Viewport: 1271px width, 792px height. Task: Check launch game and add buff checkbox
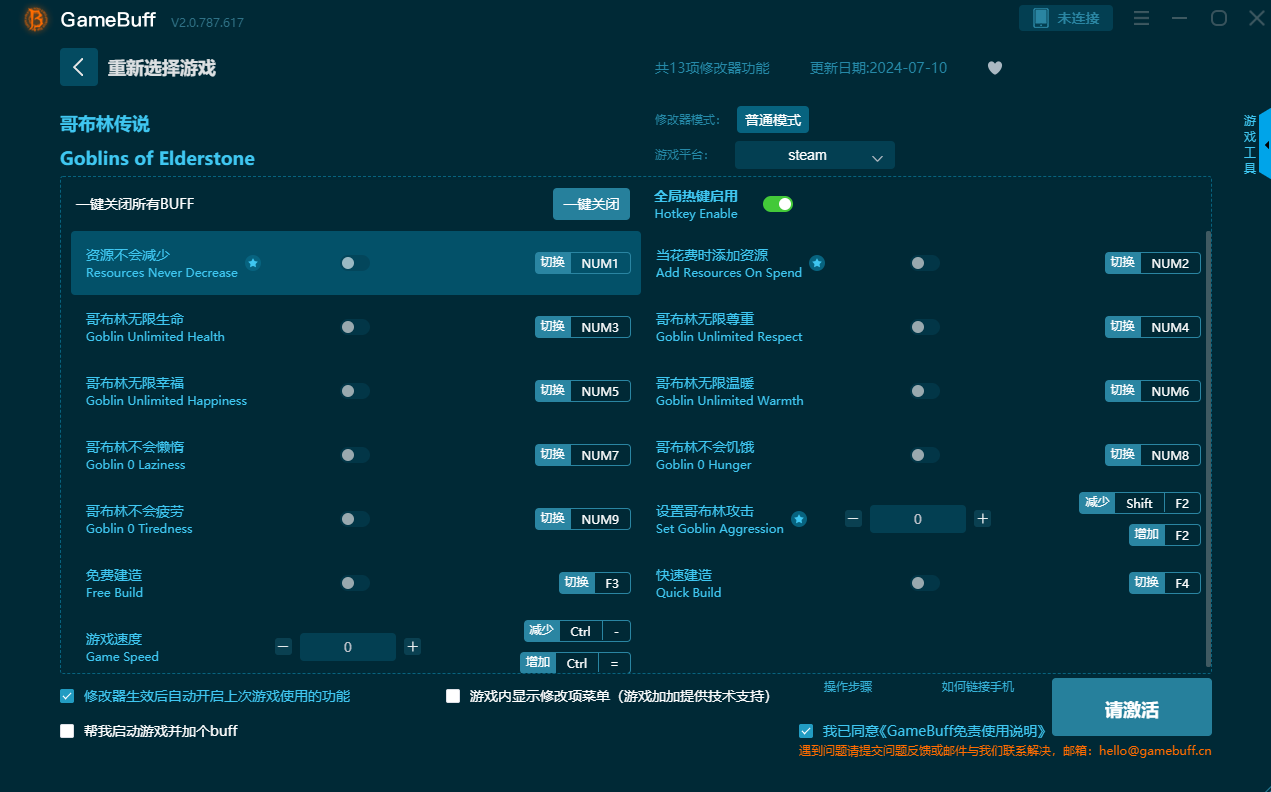pyautogui.click(x=67, y=731)
